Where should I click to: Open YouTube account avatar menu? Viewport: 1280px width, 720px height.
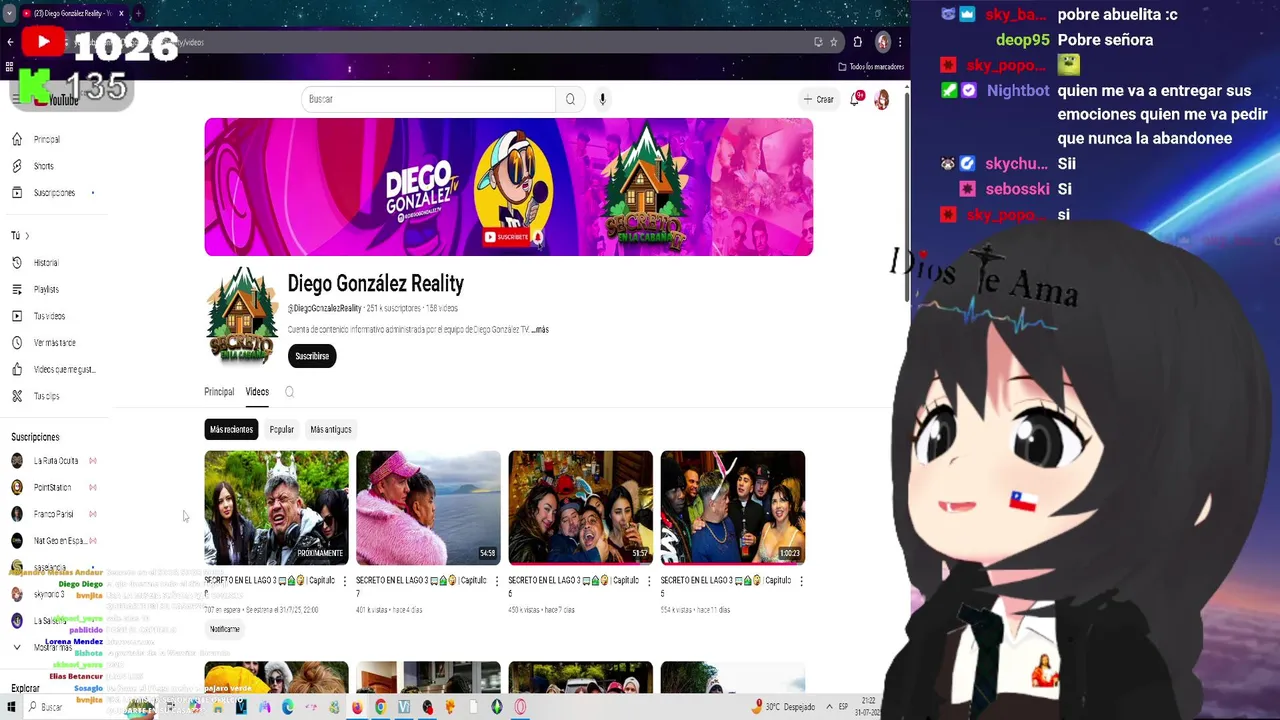click(881, 99)
